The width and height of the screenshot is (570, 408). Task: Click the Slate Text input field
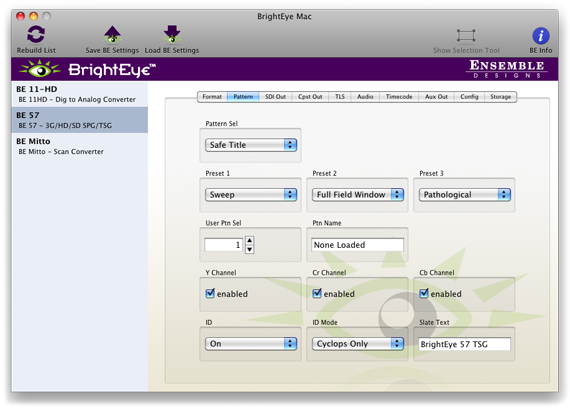pyautogui.click(x=464, y=344)
